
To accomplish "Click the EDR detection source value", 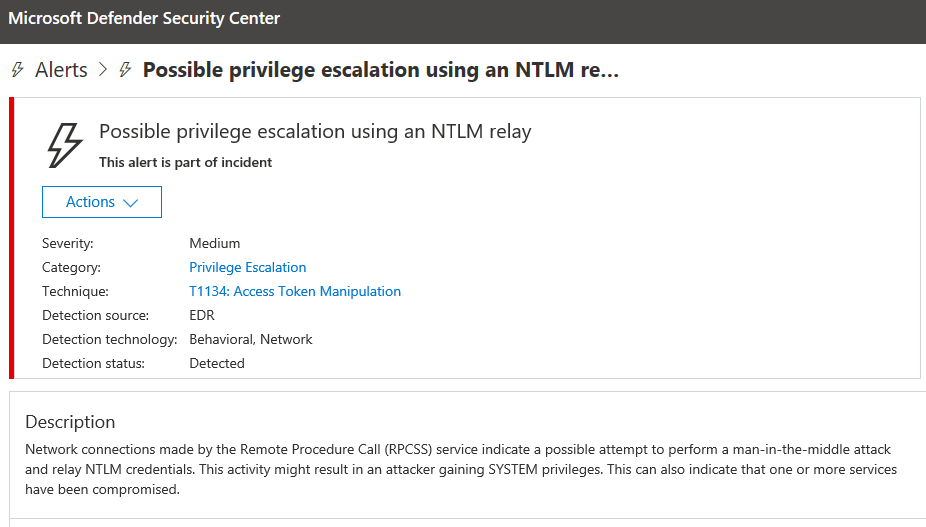I will click(202, 315).
